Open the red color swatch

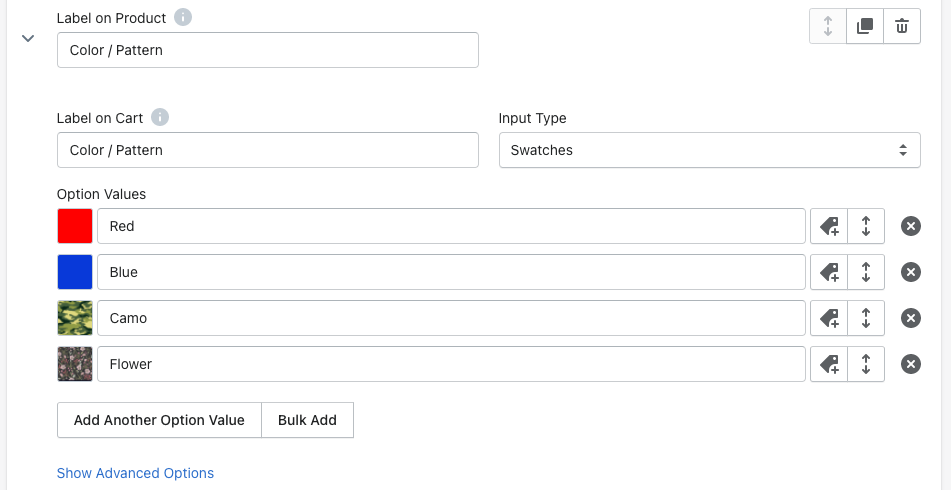75,226
